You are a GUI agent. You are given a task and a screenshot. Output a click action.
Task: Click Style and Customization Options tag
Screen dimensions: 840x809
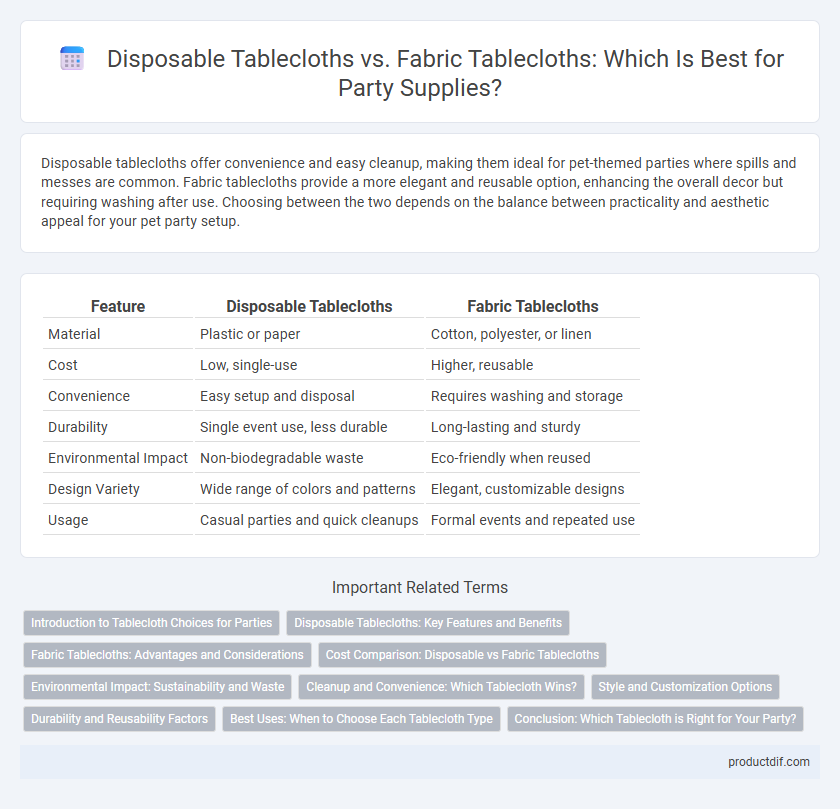685,687
